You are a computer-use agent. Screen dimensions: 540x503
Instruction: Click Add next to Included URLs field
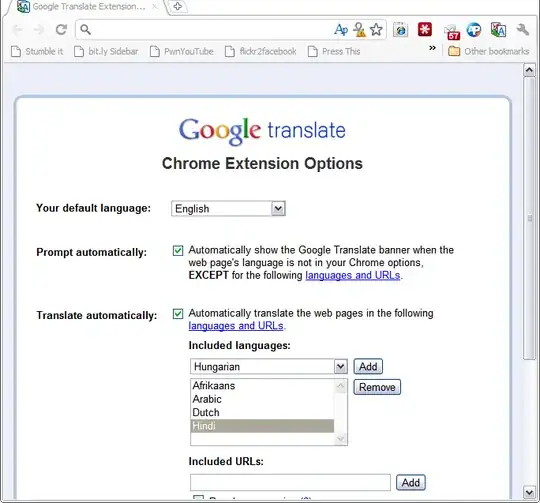tap(411, 482)
